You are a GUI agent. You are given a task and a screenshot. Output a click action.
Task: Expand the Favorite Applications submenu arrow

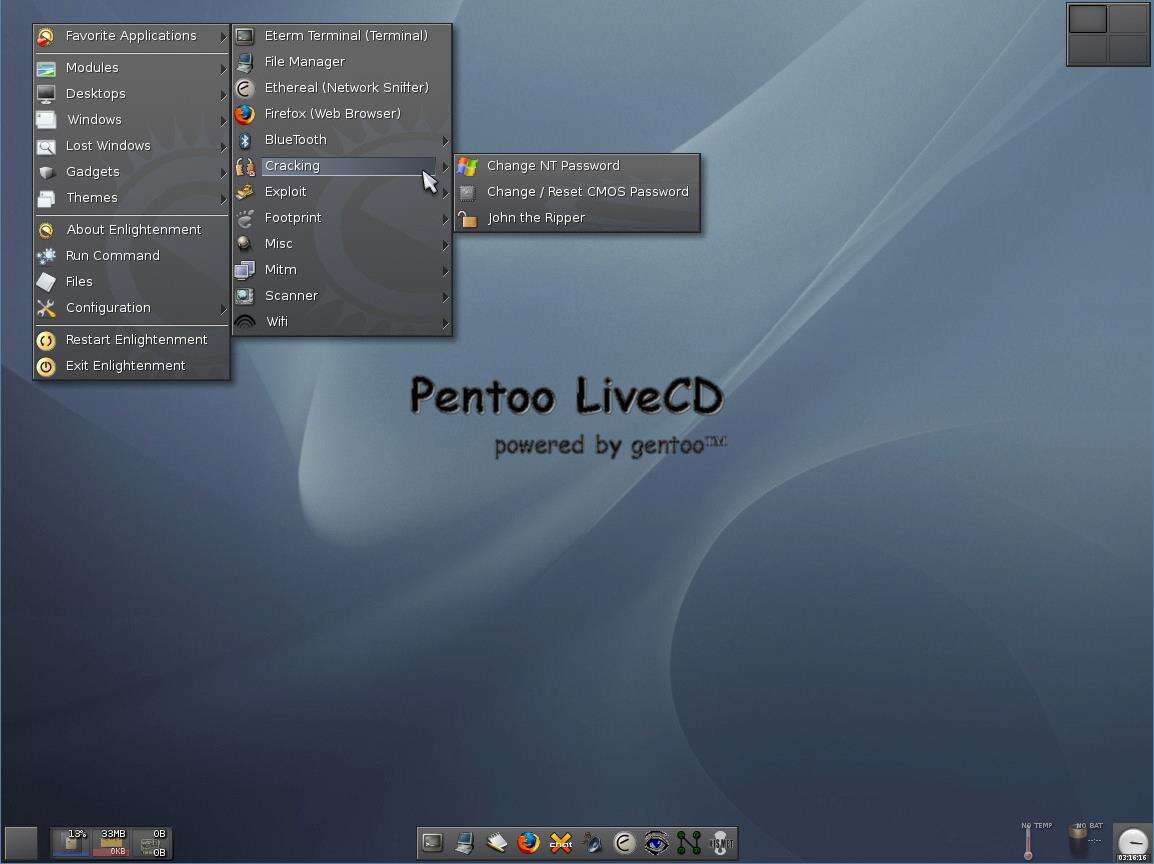tap(223, 36)
